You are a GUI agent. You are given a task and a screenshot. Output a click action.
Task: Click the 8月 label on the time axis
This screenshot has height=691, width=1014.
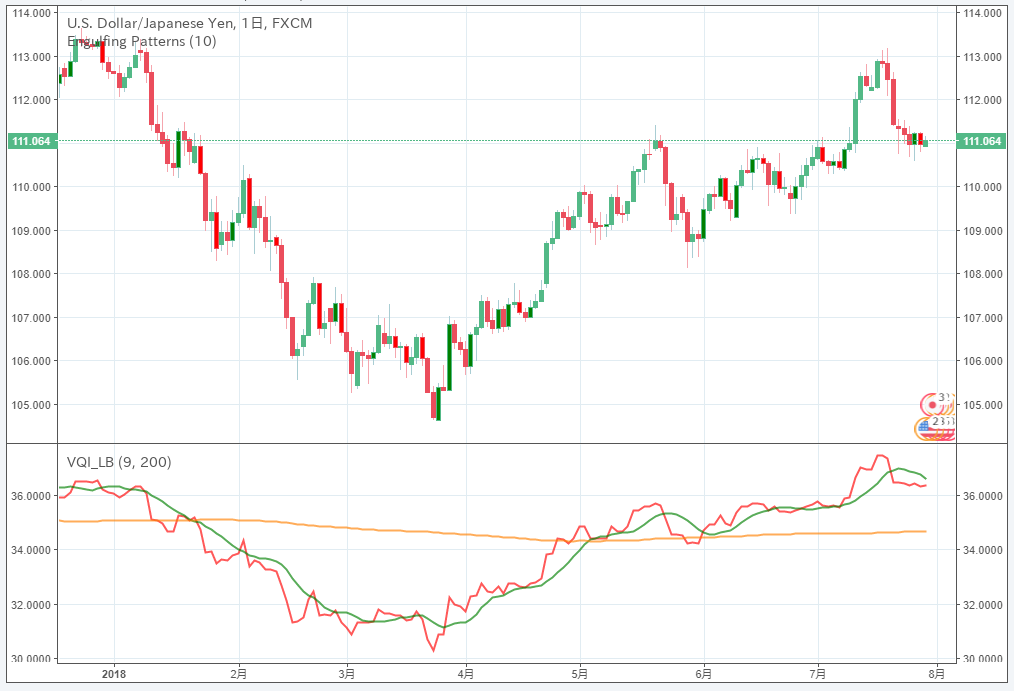[x=937, y=675]
